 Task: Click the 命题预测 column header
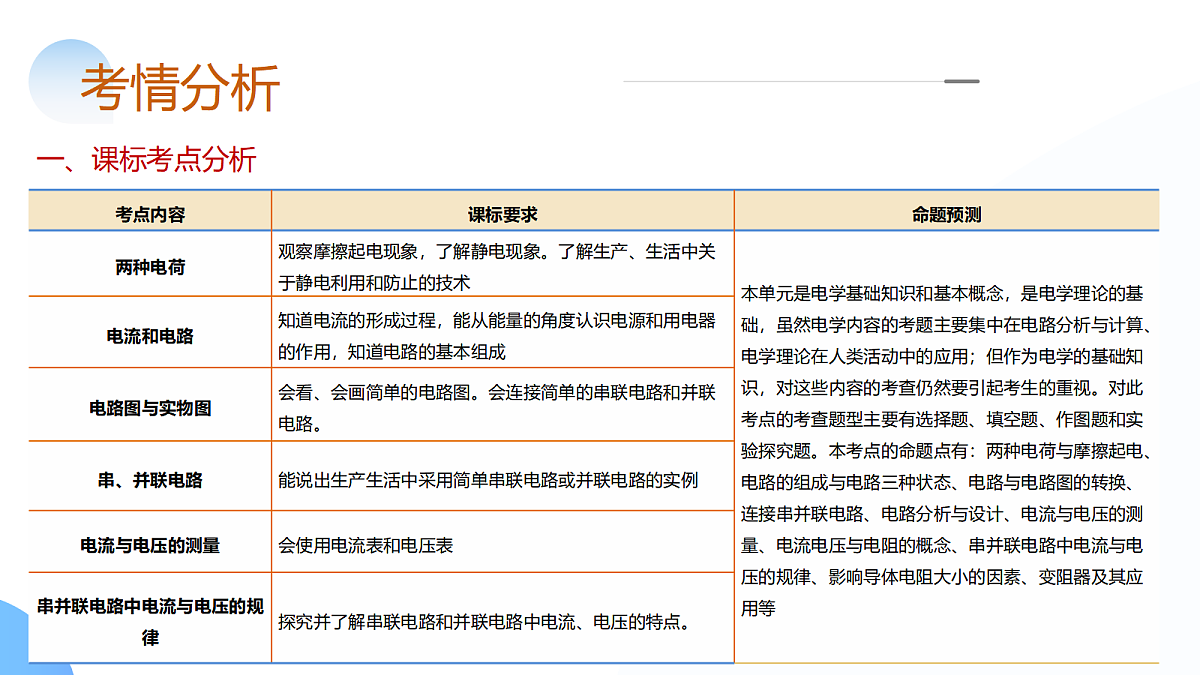(x=946, y=214)
